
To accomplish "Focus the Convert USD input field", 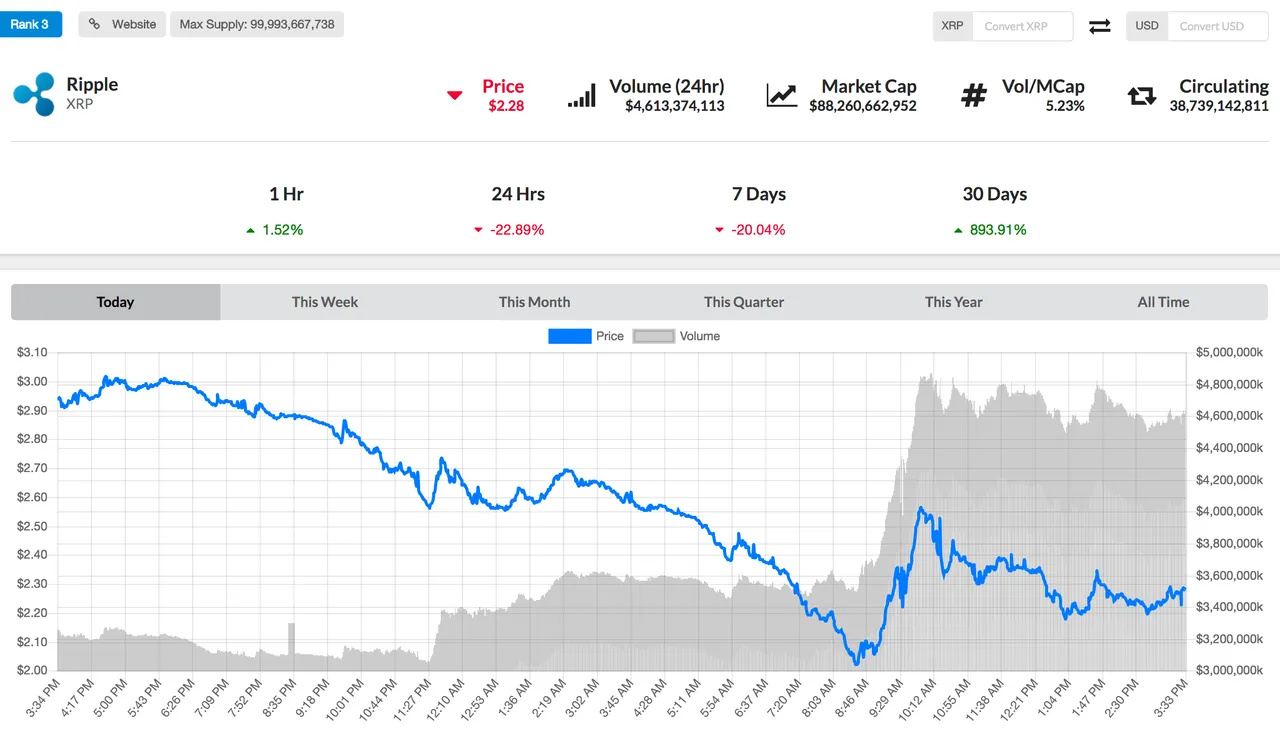I will [x=1217, y=26].
